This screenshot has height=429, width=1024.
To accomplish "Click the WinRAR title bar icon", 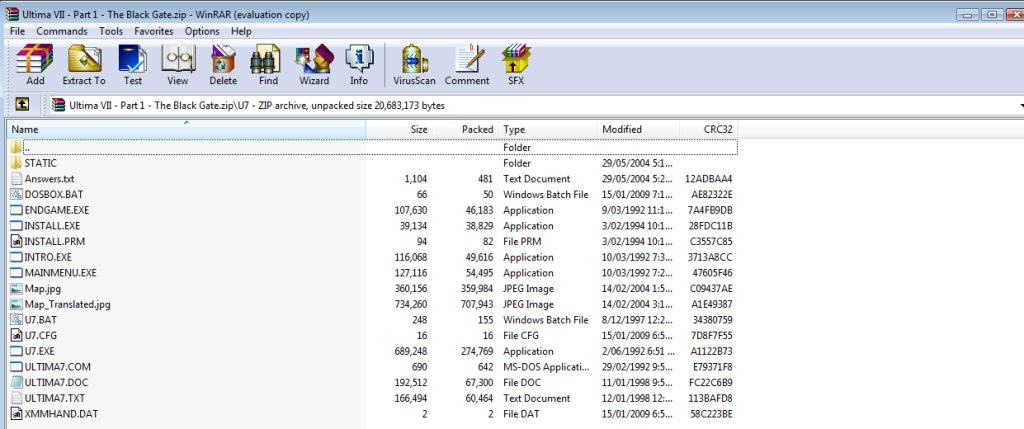I will (11, 14).
